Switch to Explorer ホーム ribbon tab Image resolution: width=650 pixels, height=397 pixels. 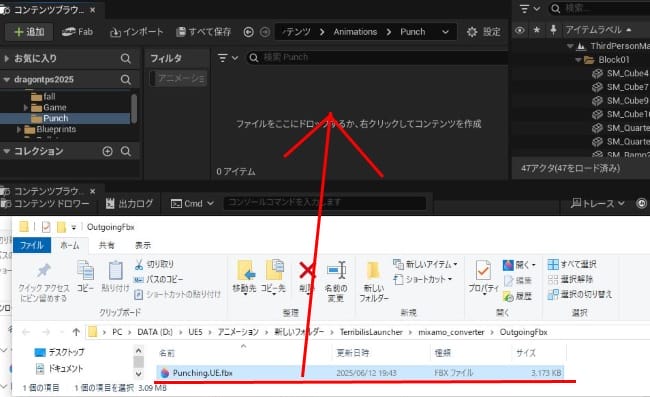point(70,245)
